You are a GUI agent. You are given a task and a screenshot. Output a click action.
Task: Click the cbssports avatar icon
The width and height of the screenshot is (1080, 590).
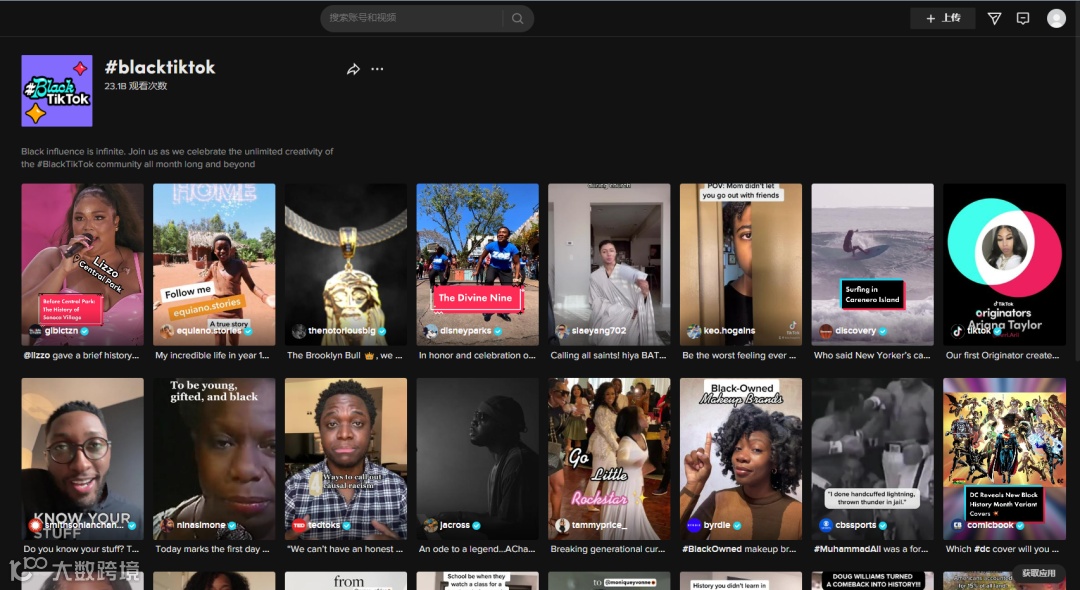[826, 525]
